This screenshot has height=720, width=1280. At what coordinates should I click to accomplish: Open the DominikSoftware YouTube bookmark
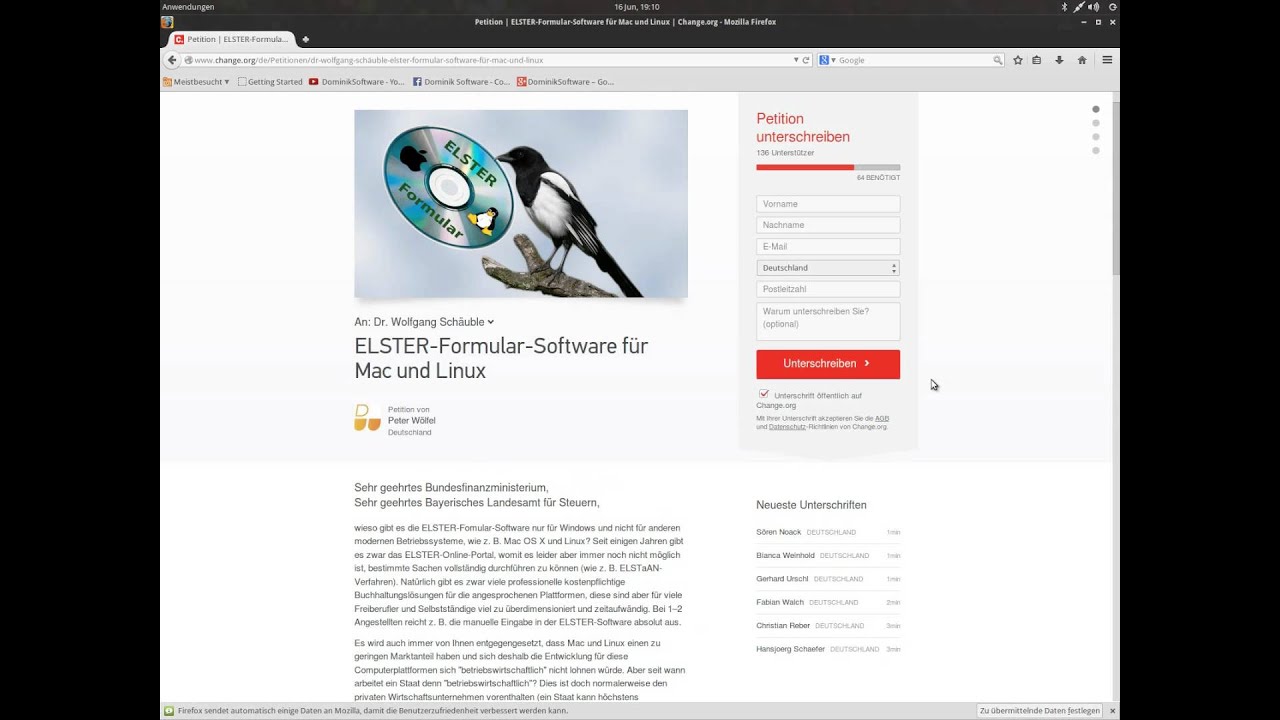[x=357, y=82]
